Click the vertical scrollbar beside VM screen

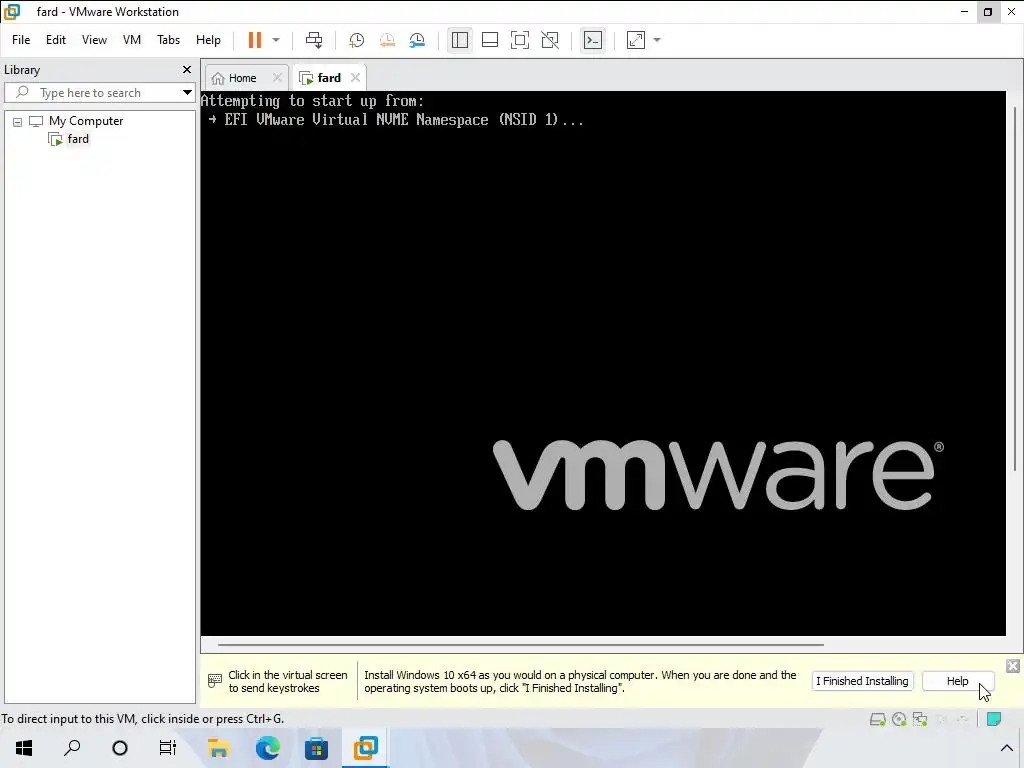pyautogui.click(x=1015, y=287)
